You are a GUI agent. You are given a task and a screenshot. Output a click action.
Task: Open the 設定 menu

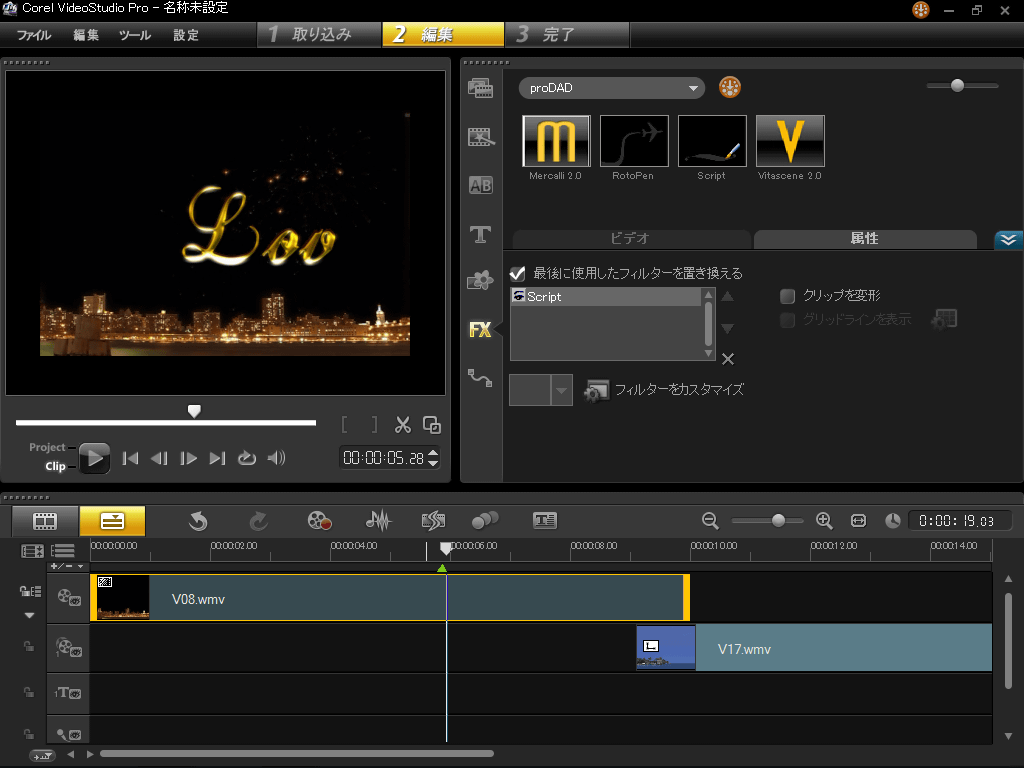tap(186, 35)
